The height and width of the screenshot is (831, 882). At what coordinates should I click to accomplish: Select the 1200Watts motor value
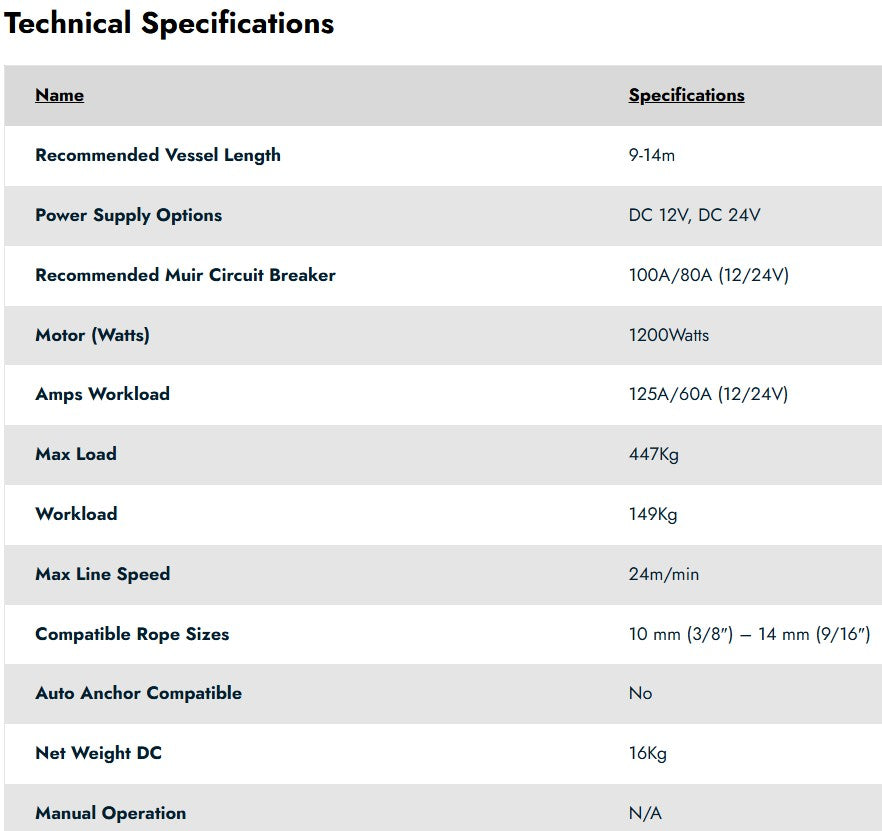point(669,335)
